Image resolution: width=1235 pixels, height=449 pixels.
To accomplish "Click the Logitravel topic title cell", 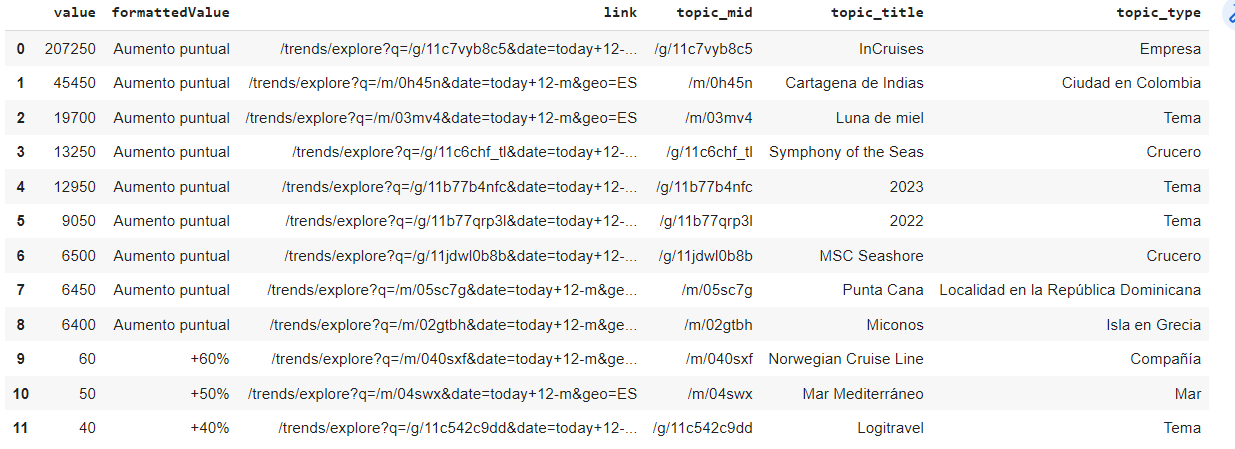I will tap(890, 428).
